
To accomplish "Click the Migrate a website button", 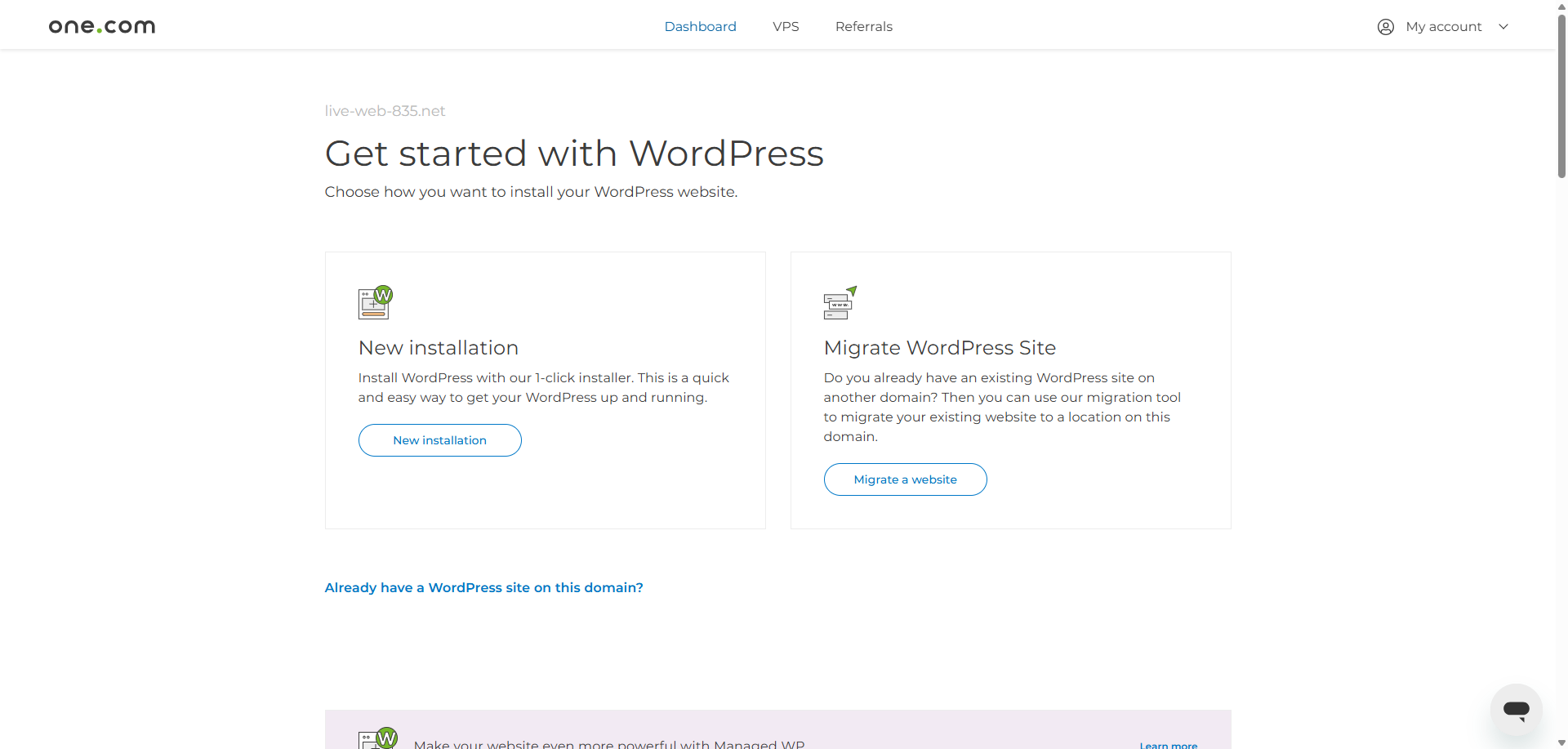I will (x=905, y=479).
